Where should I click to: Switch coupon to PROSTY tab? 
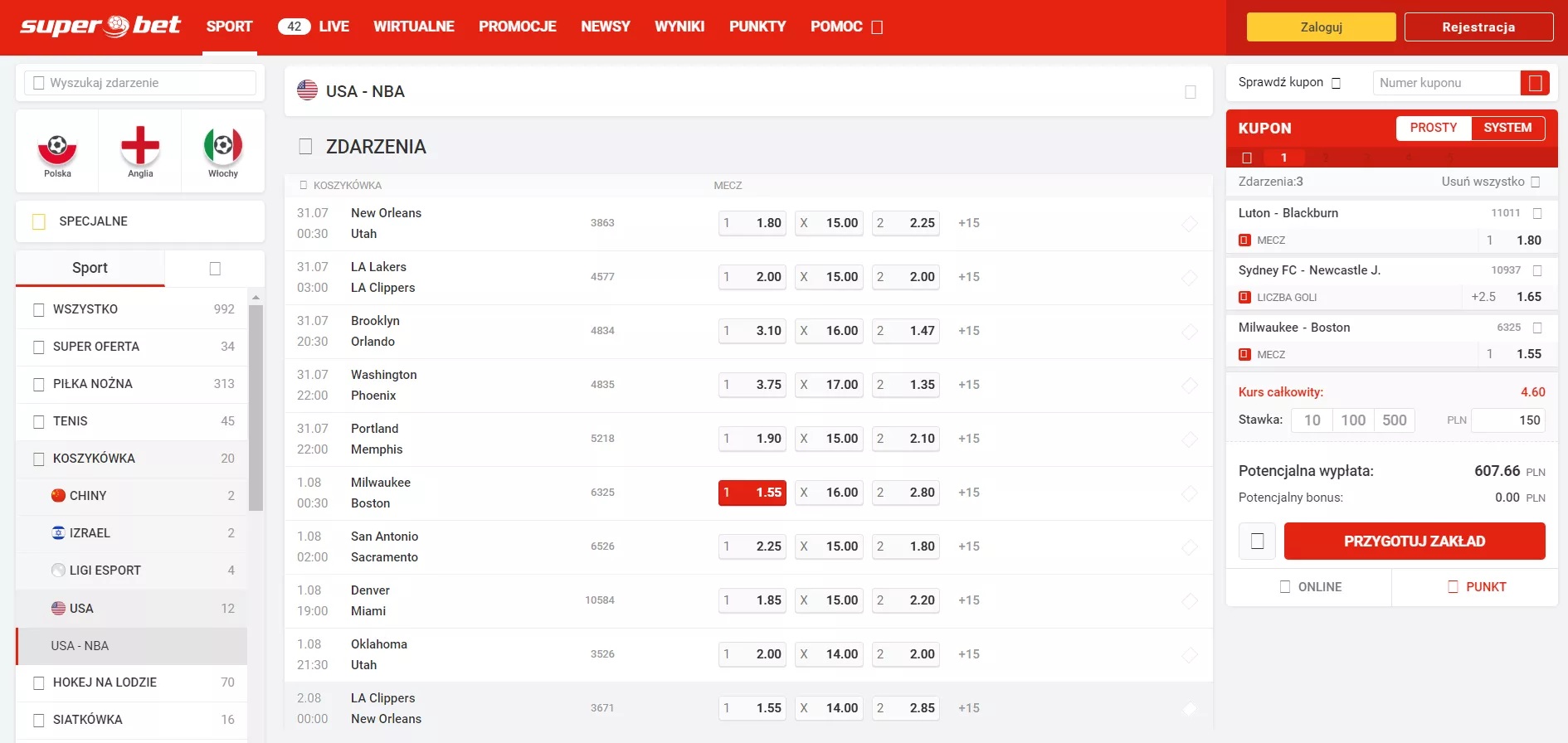(x=1434, y=128)
